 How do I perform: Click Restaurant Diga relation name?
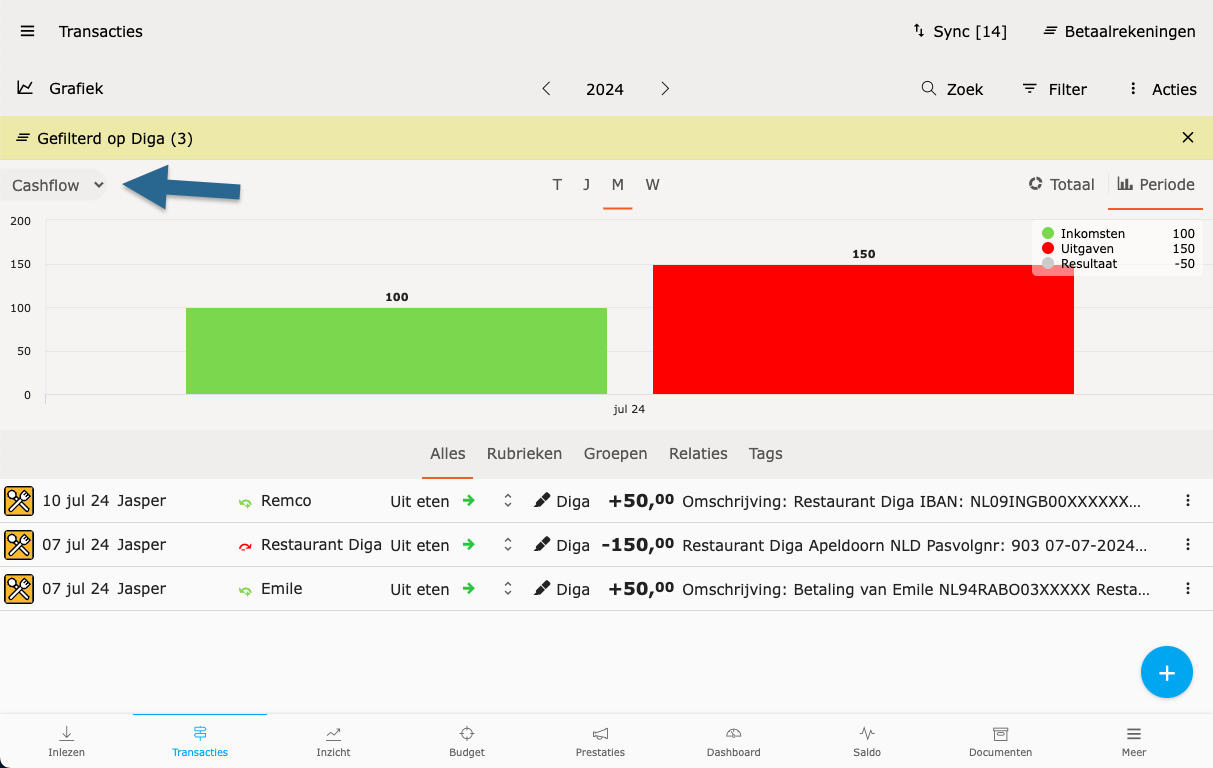pyautogui.click(x=321, y=545)
